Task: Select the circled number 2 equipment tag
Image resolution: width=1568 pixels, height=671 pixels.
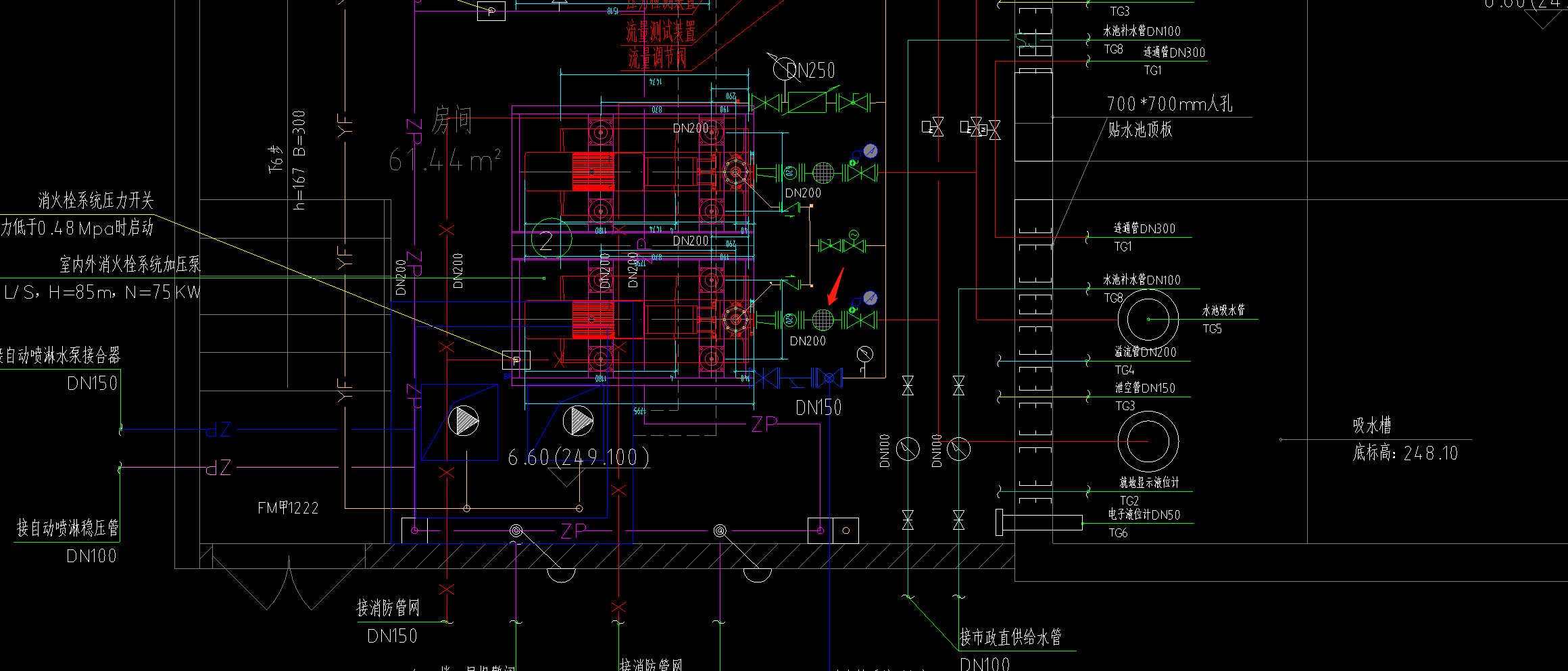Action: 551,239
